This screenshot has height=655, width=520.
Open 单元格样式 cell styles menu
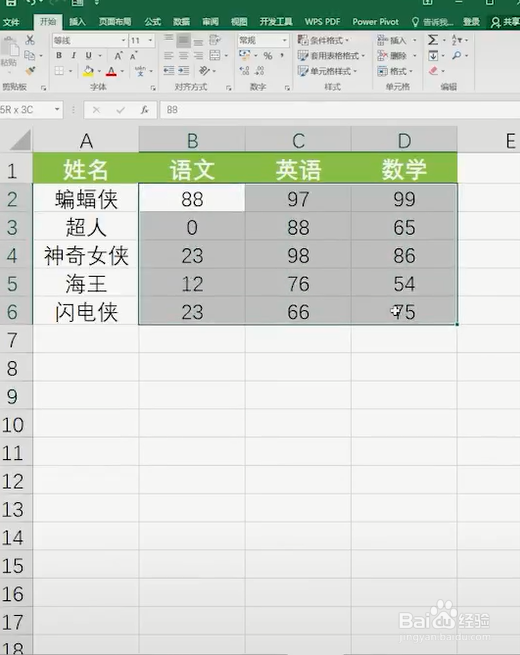327,71
